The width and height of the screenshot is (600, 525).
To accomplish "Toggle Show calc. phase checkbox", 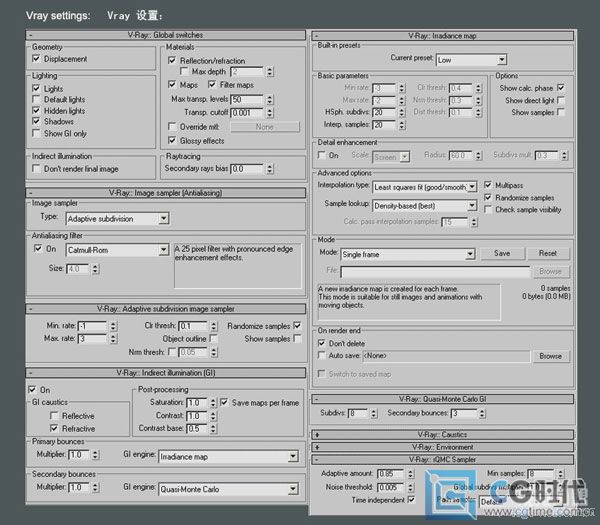I will pos(561,88).
